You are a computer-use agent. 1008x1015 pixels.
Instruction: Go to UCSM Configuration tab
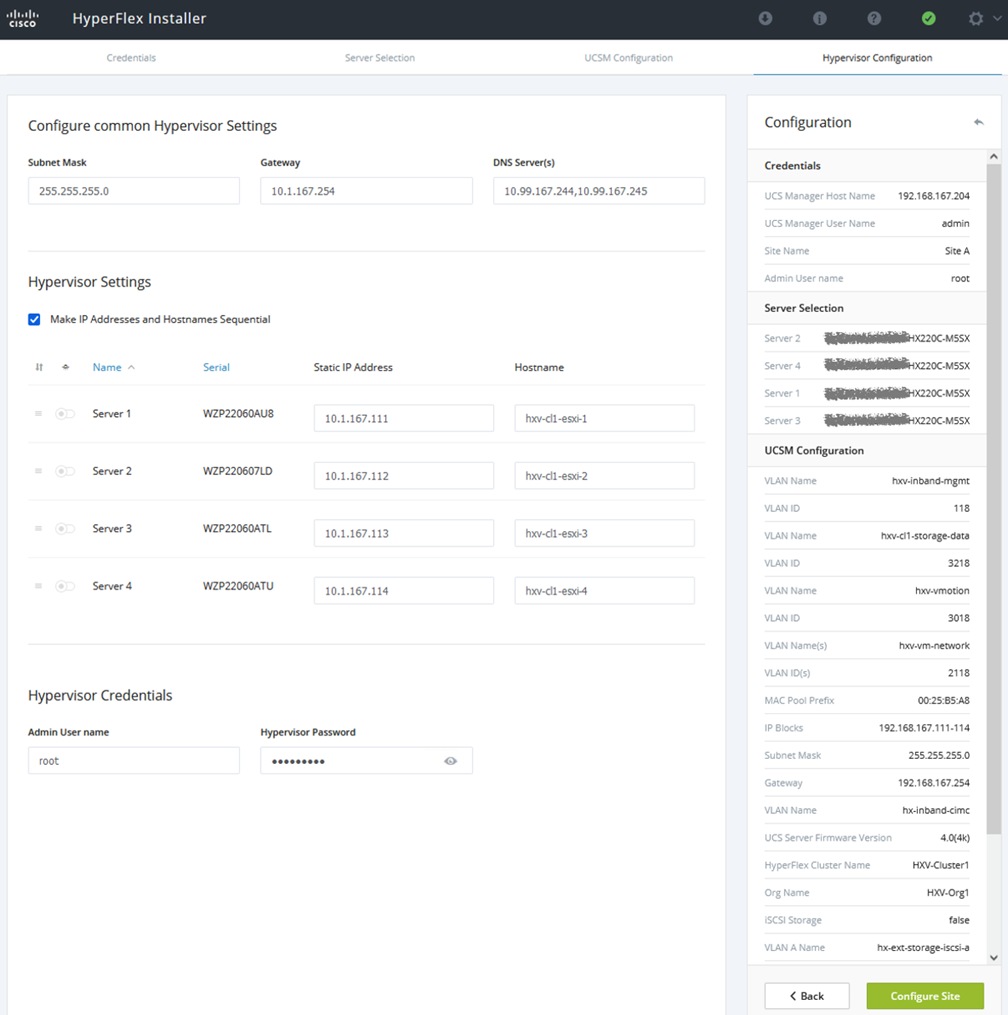click(x=629, y=58)
